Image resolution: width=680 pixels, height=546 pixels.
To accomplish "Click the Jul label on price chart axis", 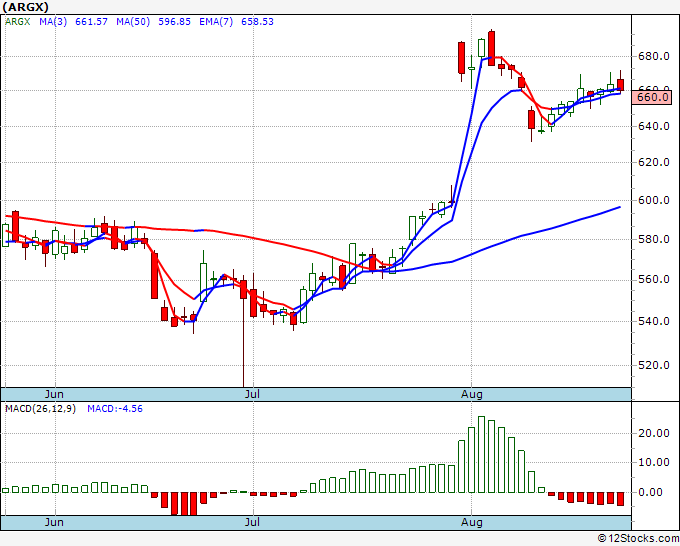I will point(252,395).
